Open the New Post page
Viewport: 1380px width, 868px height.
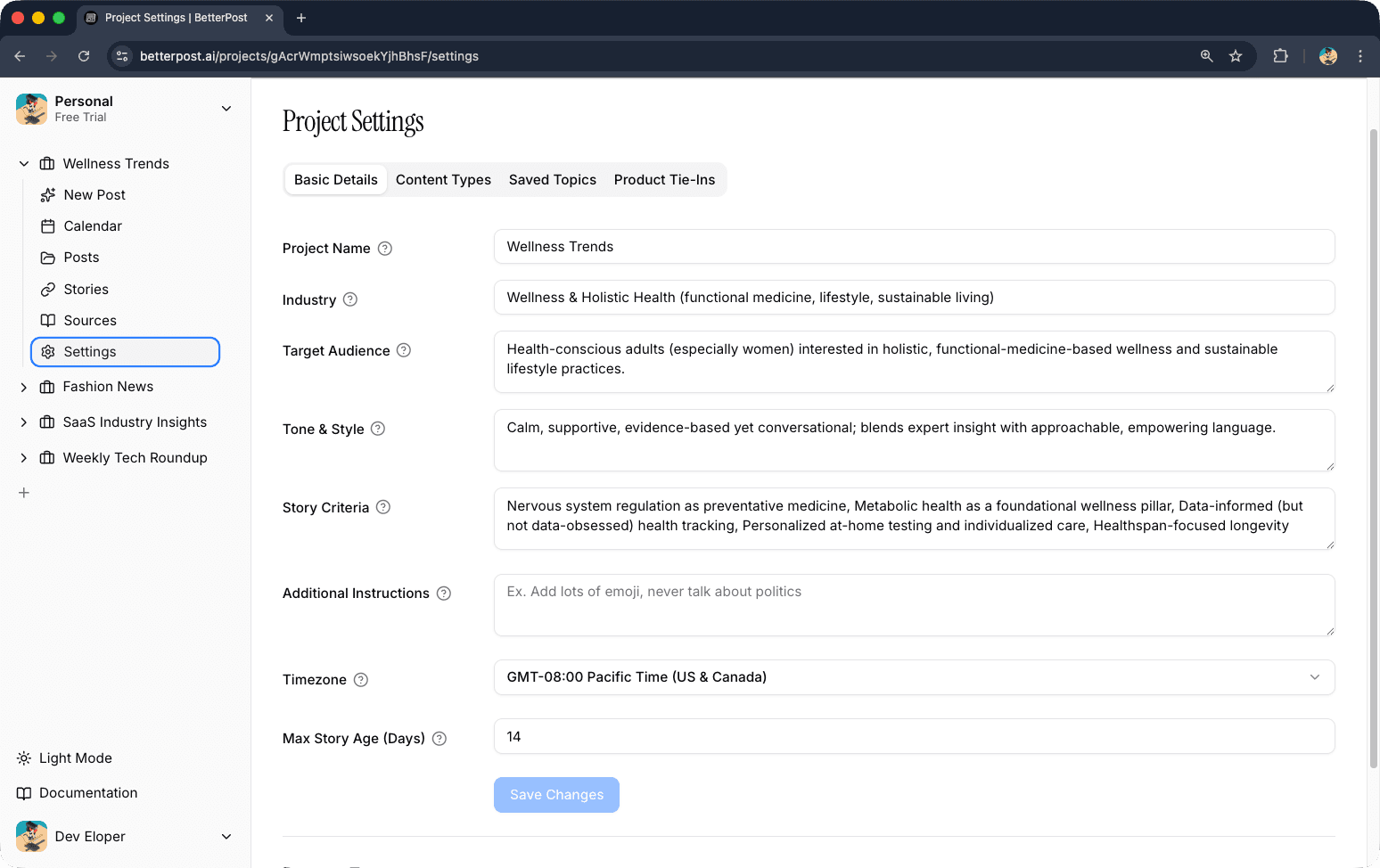click(93, 194)
